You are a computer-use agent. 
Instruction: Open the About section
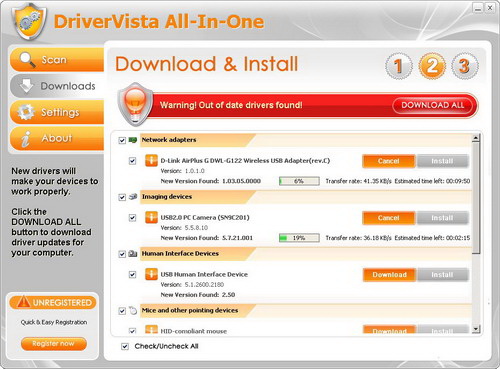click(x=57, y=138)
